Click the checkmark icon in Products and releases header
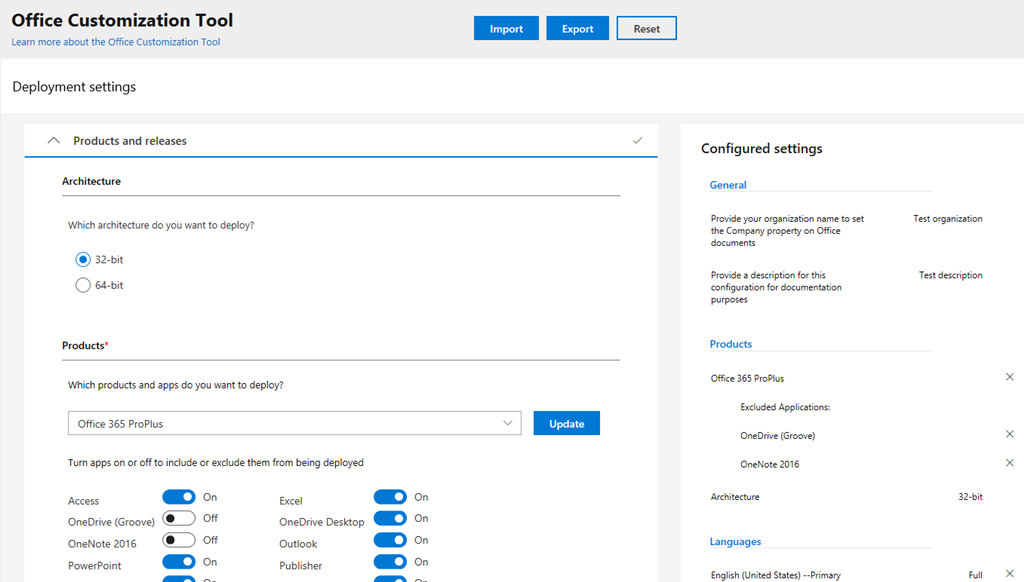Screen dimensions: 1024x582 pos(637,140)
